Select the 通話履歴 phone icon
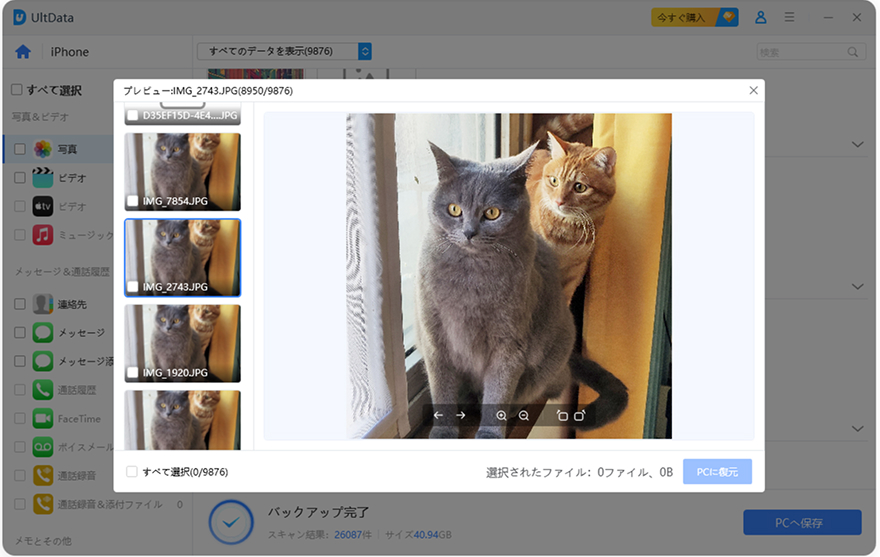Image resolution: width=880 pixels, height=557 pixels. point(43,390)
